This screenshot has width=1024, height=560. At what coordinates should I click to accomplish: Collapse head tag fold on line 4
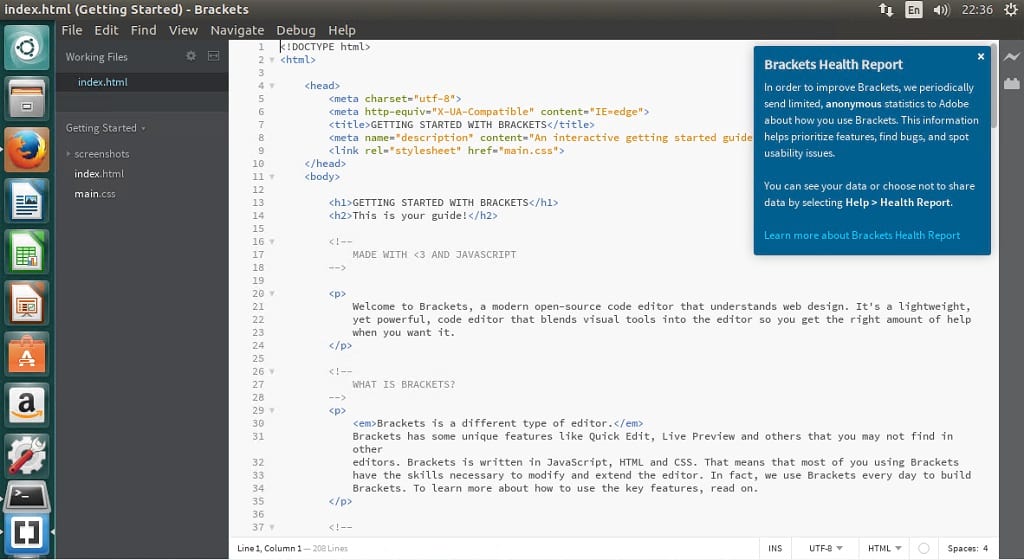point(272,86)
